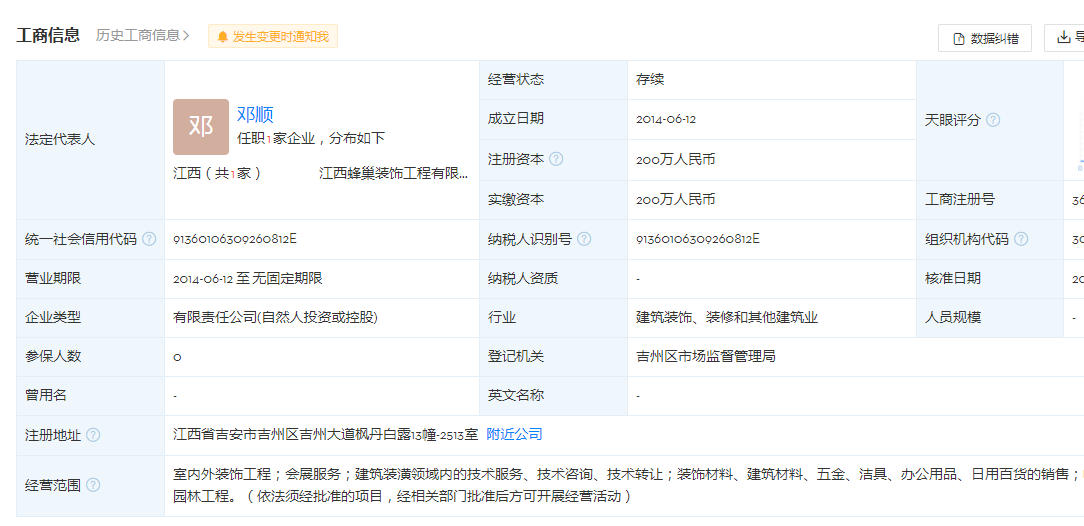Click the 邓 avatar thumbnail
This screenshot has height=526, width=1084.
pyautogui.click(x=200, y=126)
